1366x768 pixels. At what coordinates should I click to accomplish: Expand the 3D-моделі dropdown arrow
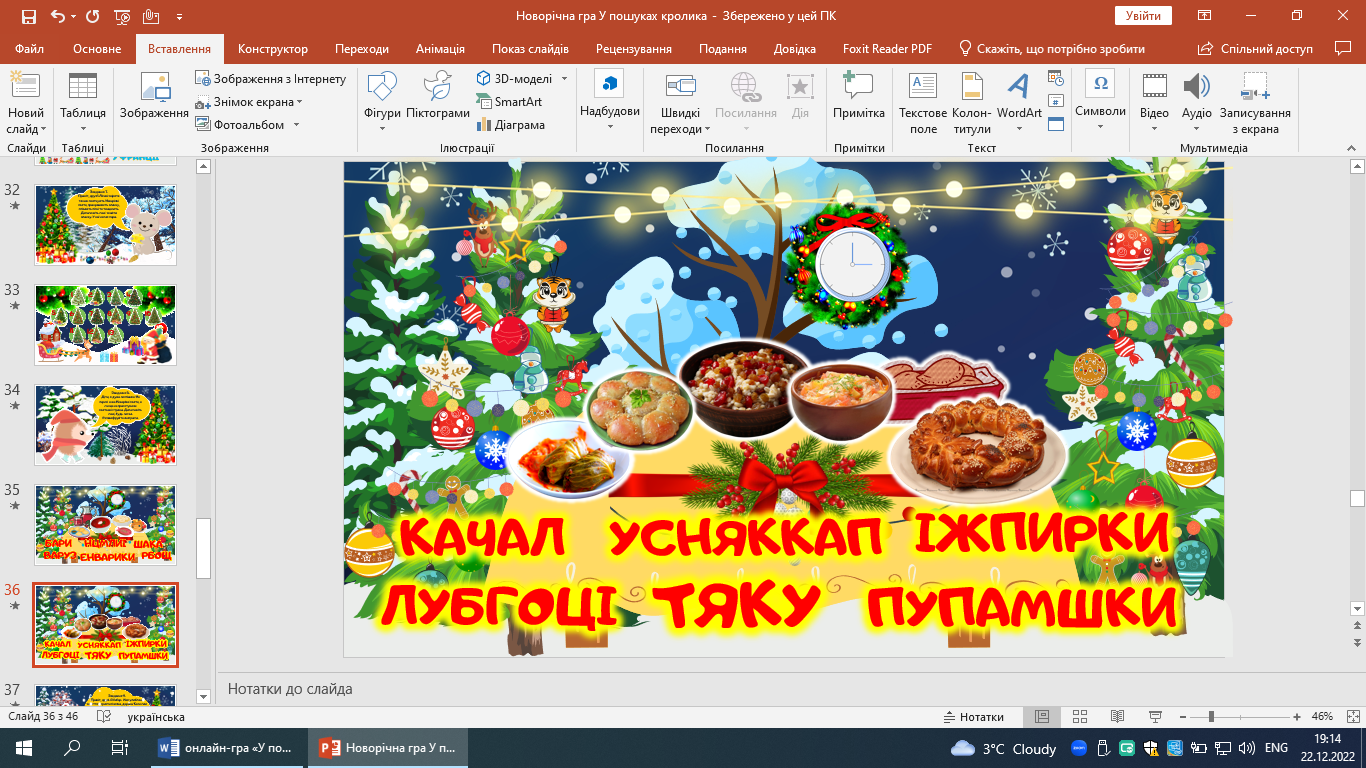tap(563, 78)
